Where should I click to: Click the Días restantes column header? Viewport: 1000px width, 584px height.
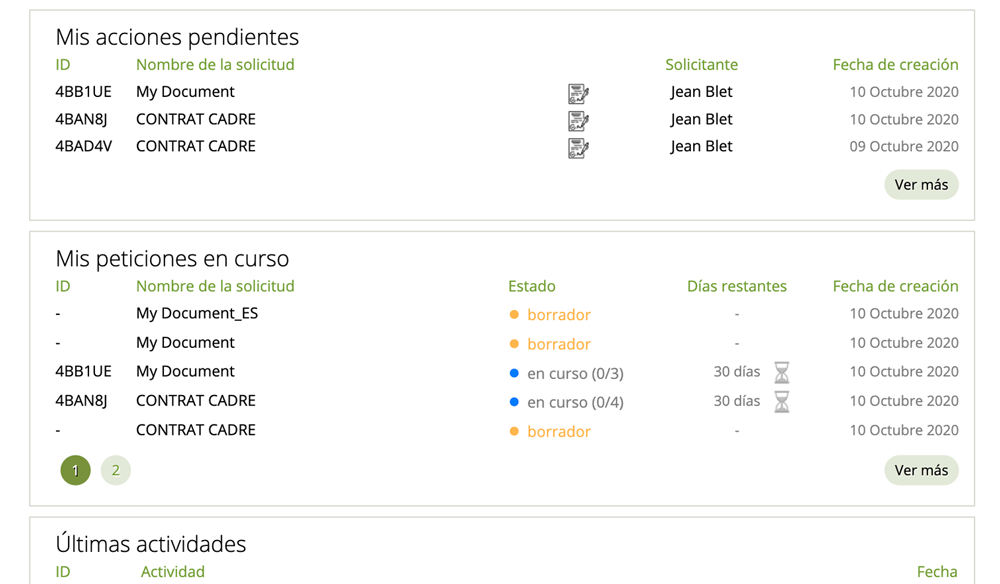(737, 286)
